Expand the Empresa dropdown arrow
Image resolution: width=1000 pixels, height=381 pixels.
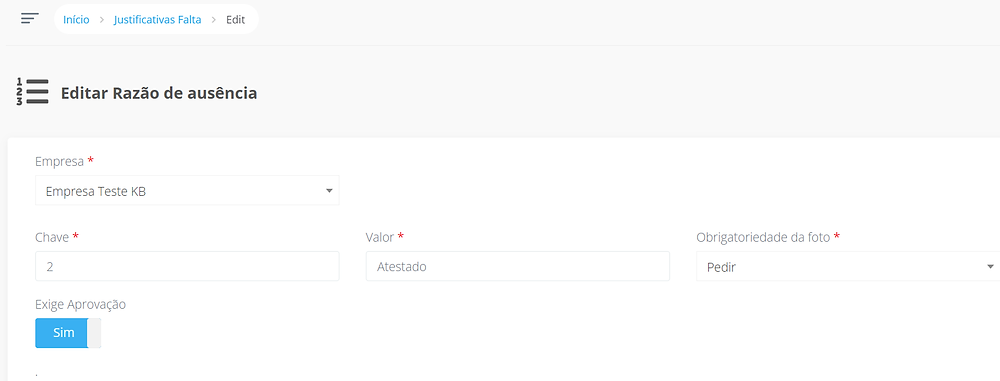329,190
